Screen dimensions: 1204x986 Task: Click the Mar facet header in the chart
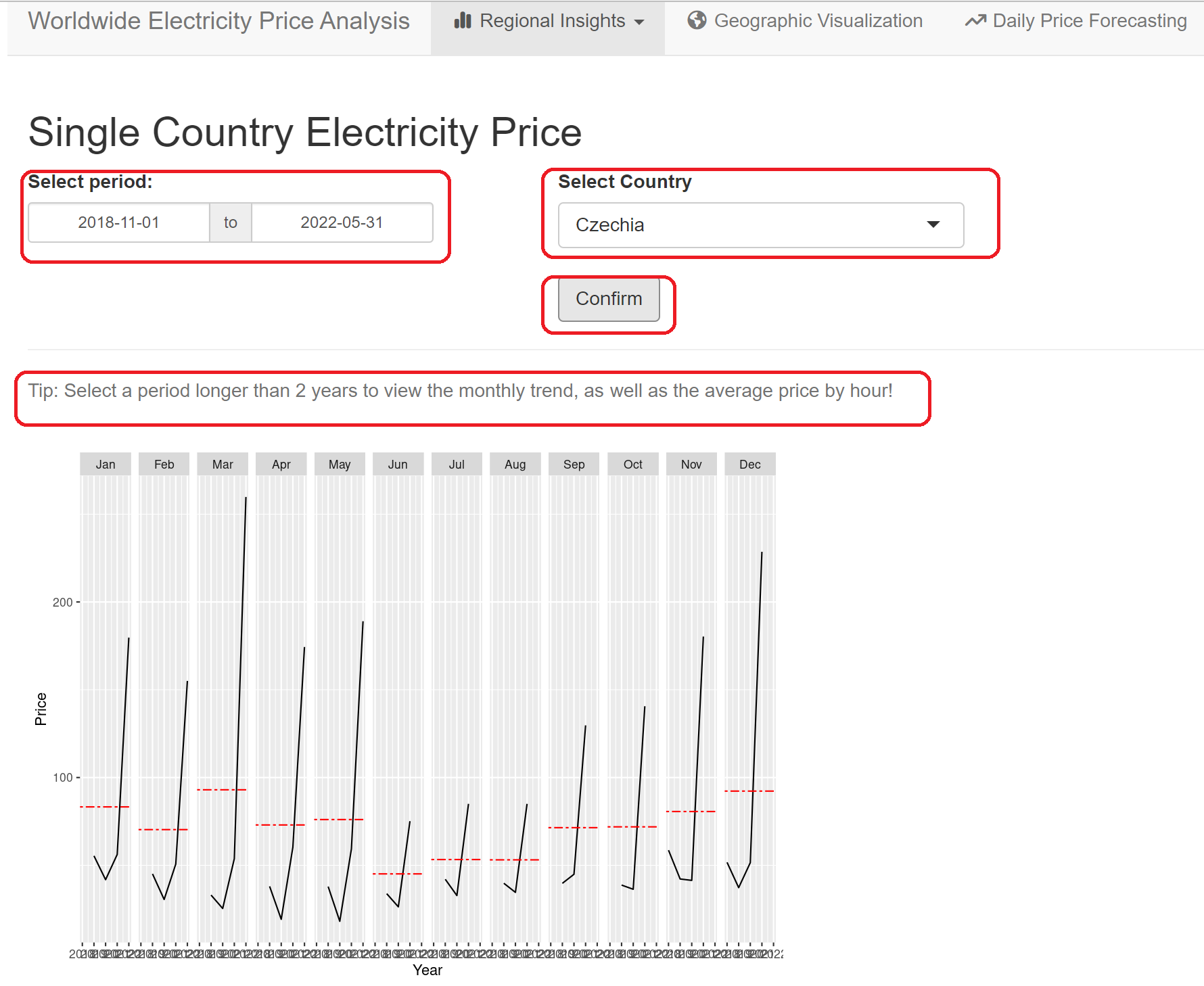click(223, 464)
